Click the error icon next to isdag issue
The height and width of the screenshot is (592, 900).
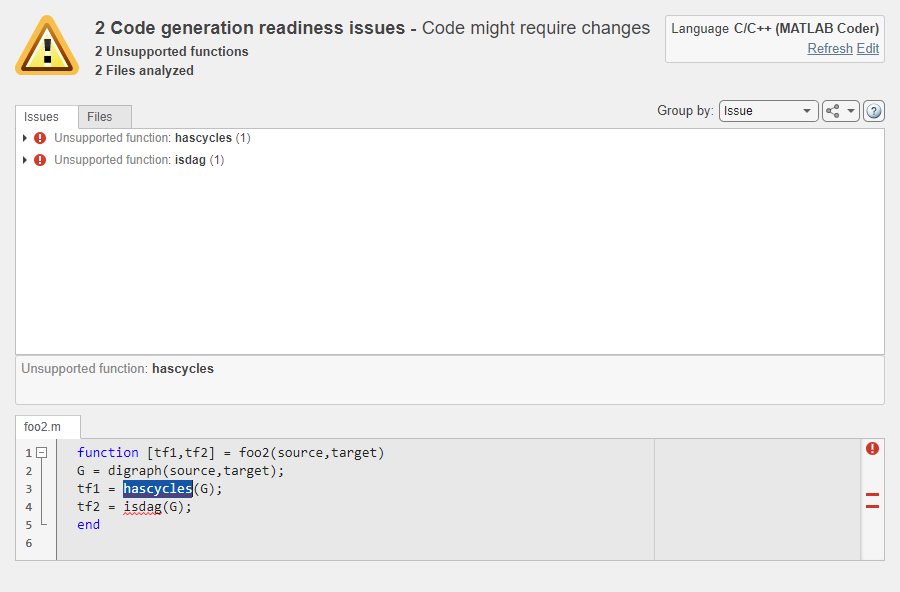(x=39, y=159)
